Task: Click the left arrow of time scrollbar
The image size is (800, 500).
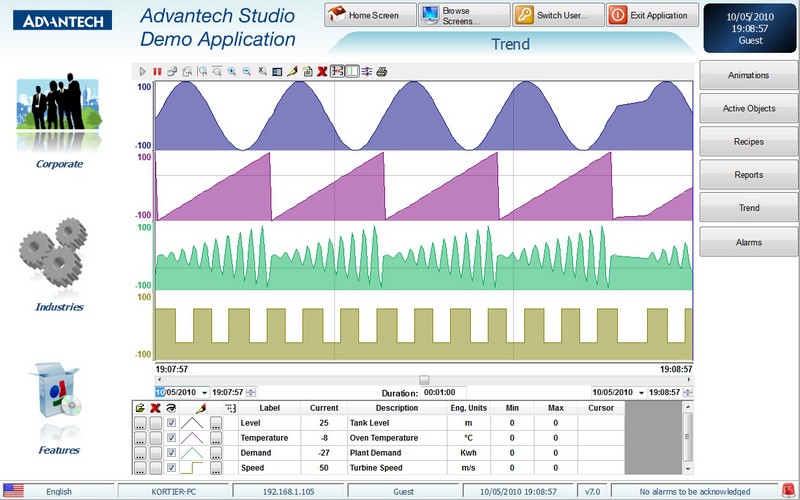Action: (x=159, y=380)
